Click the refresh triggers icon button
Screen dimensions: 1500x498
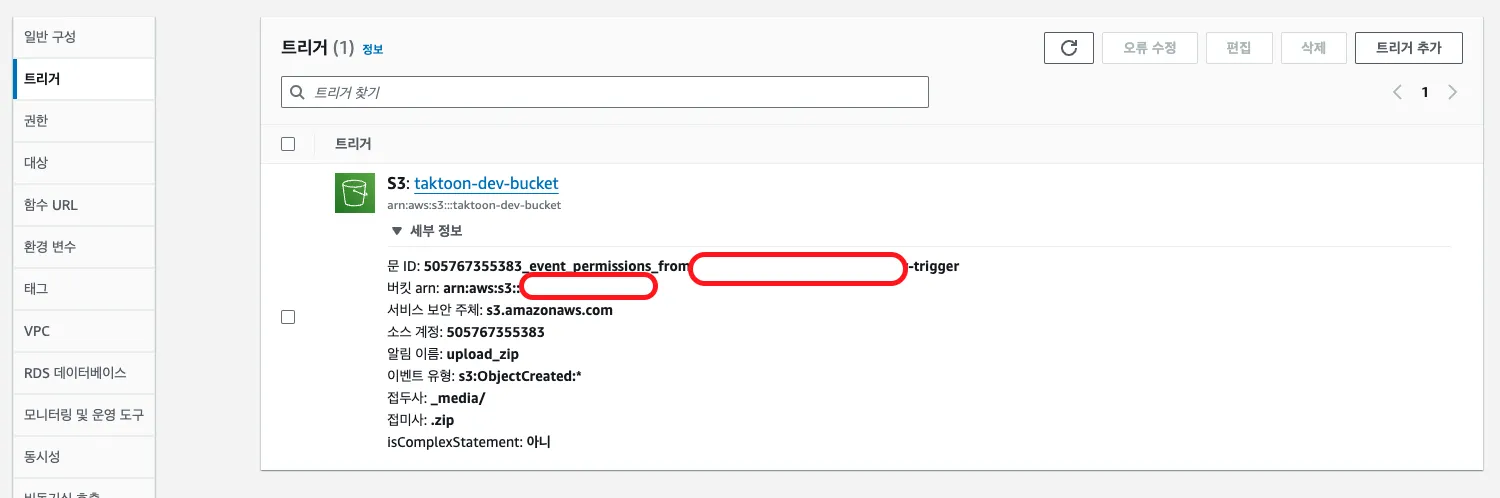click(1068, 48)
